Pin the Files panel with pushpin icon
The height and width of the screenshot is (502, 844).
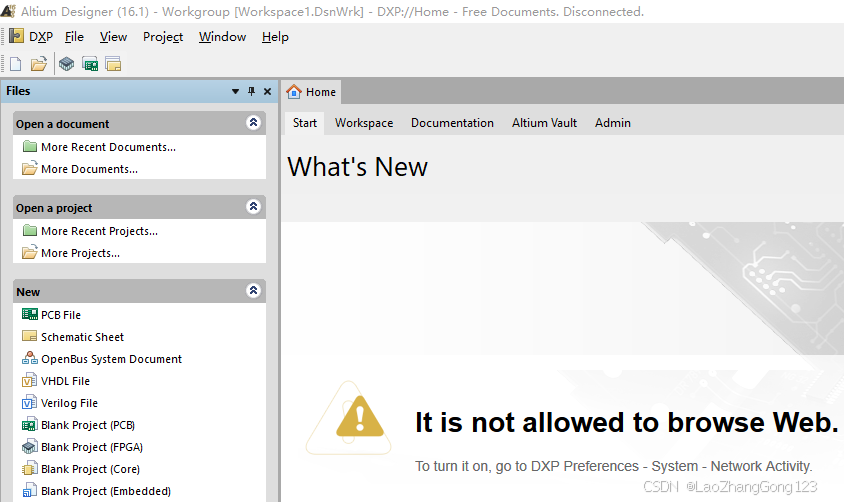251,91
